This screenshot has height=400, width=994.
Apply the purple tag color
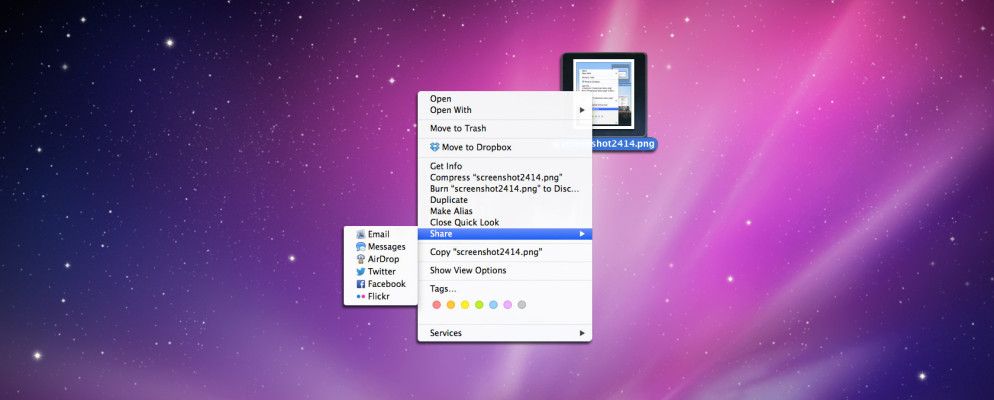[507, 305]
